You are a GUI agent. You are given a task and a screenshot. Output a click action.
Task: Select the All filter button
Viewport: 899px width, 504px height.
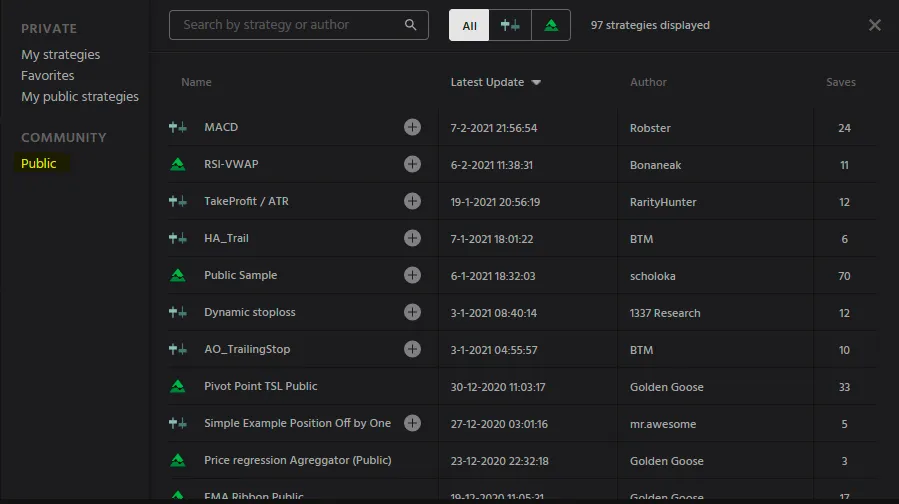tap(469, 25)
